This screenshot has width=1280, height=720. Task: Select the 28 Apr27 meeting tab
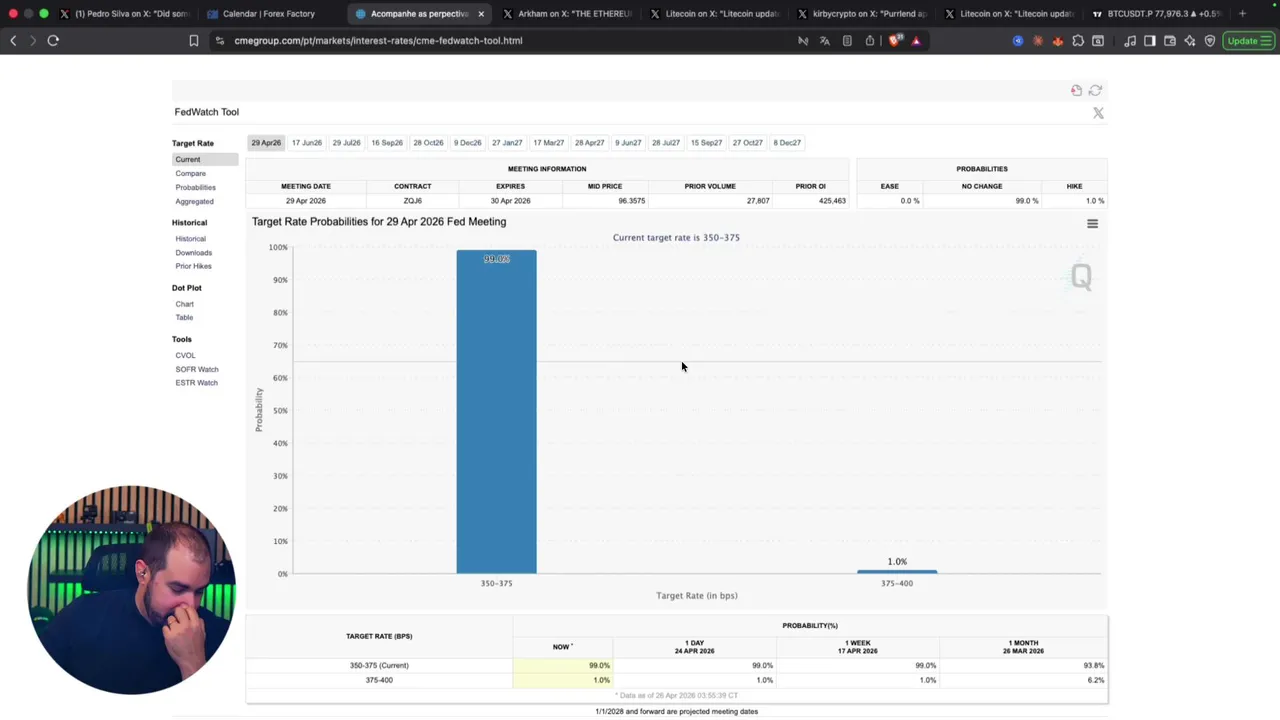pos(589,143)
